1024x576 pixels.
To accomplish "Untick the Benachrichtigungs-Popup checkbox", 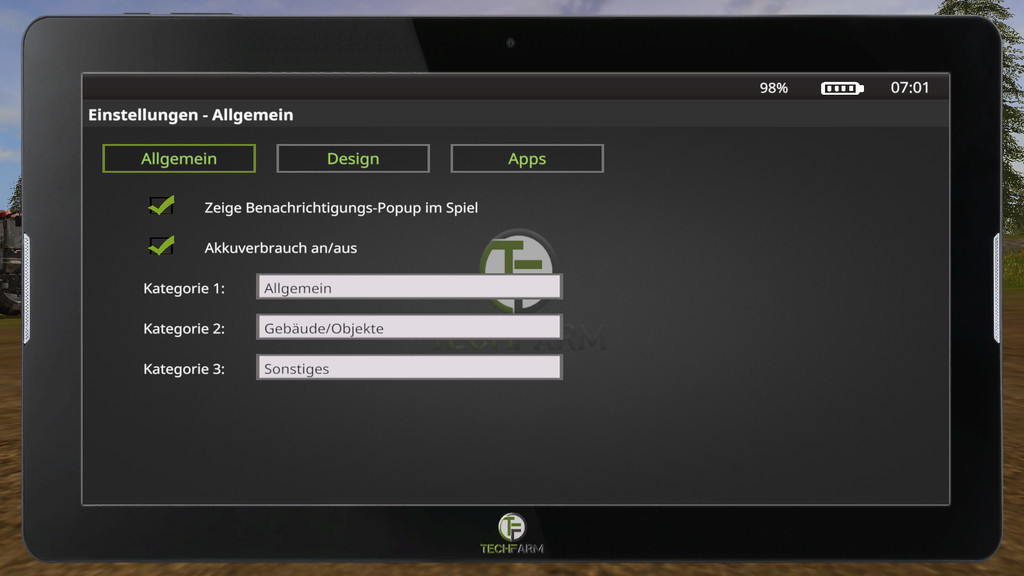I will pyautogui.click(x=160, y=206).
